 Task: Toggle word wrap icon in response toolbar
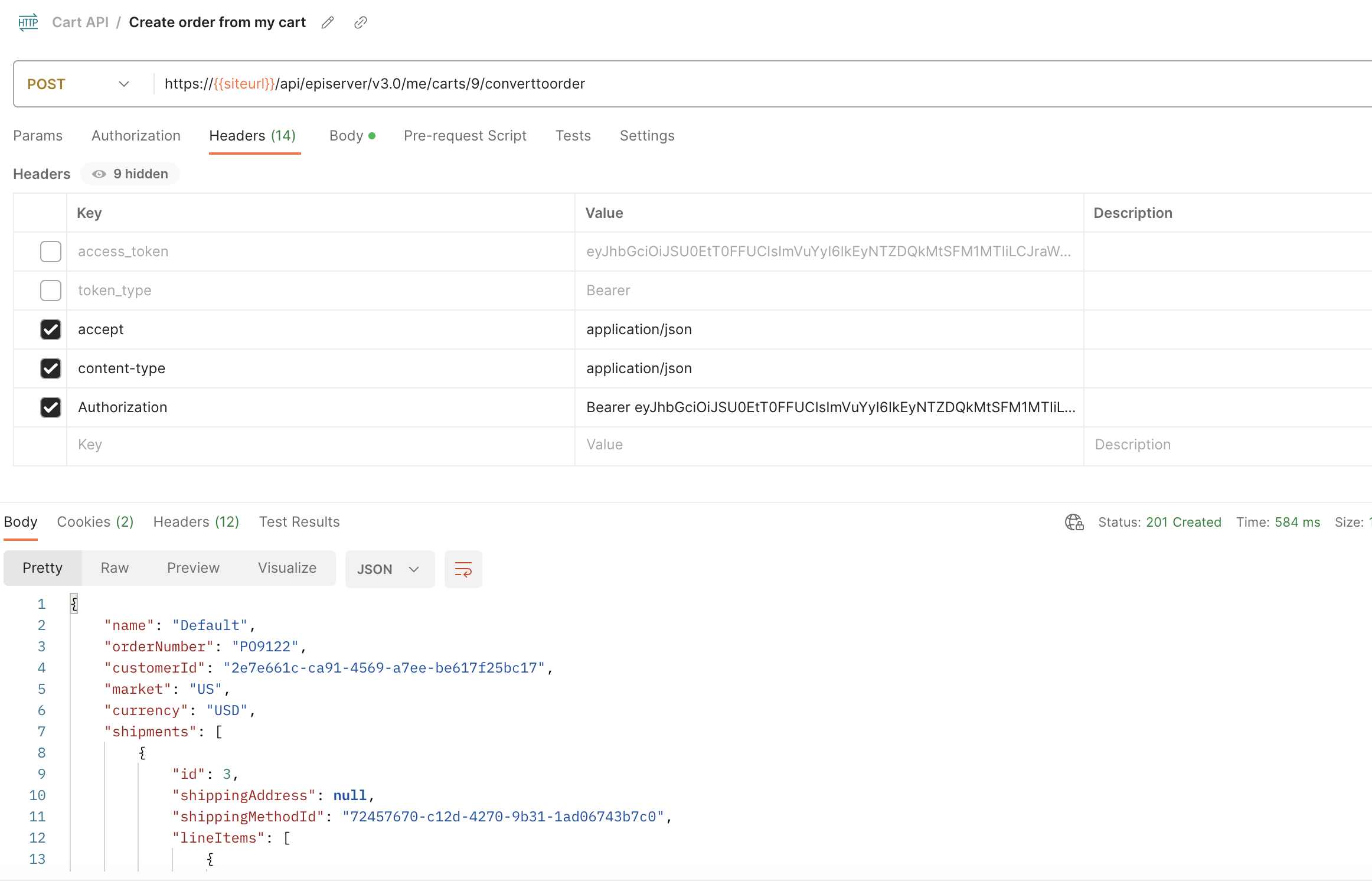tap(463, 569)
